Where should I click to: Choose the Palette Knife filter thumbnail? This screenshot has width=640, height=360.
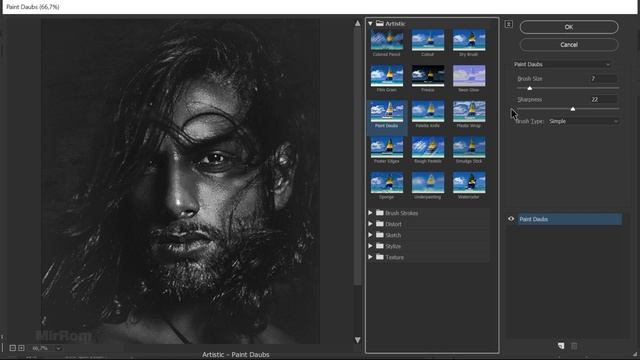[428, 111]
